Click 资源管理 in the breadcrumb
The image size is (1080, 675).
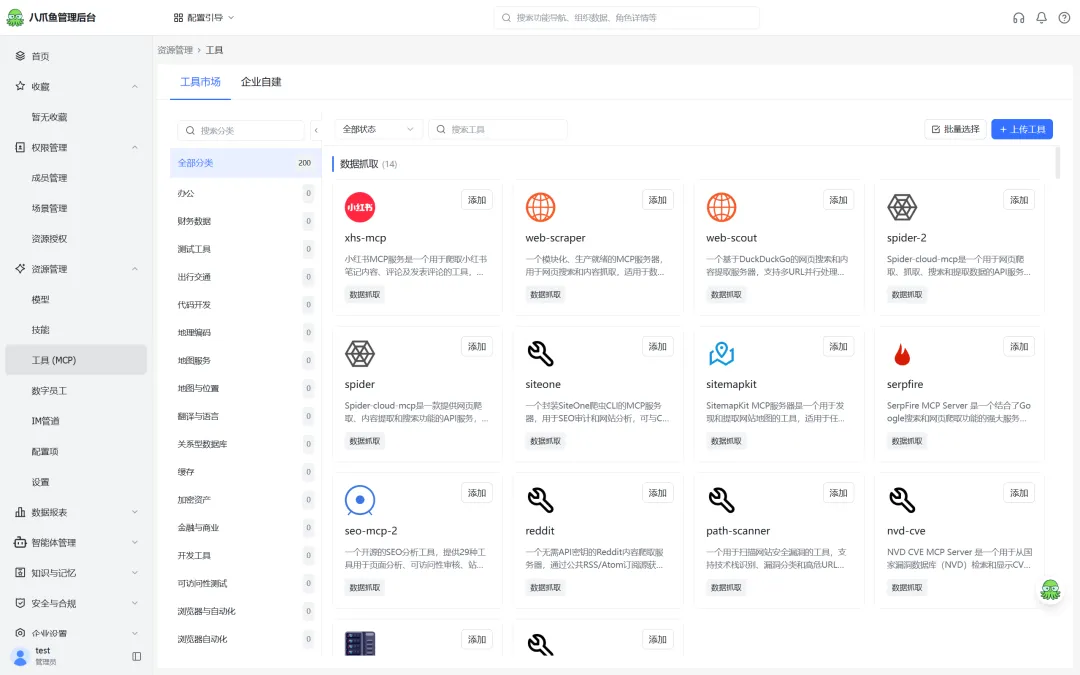tap(175, 50)
